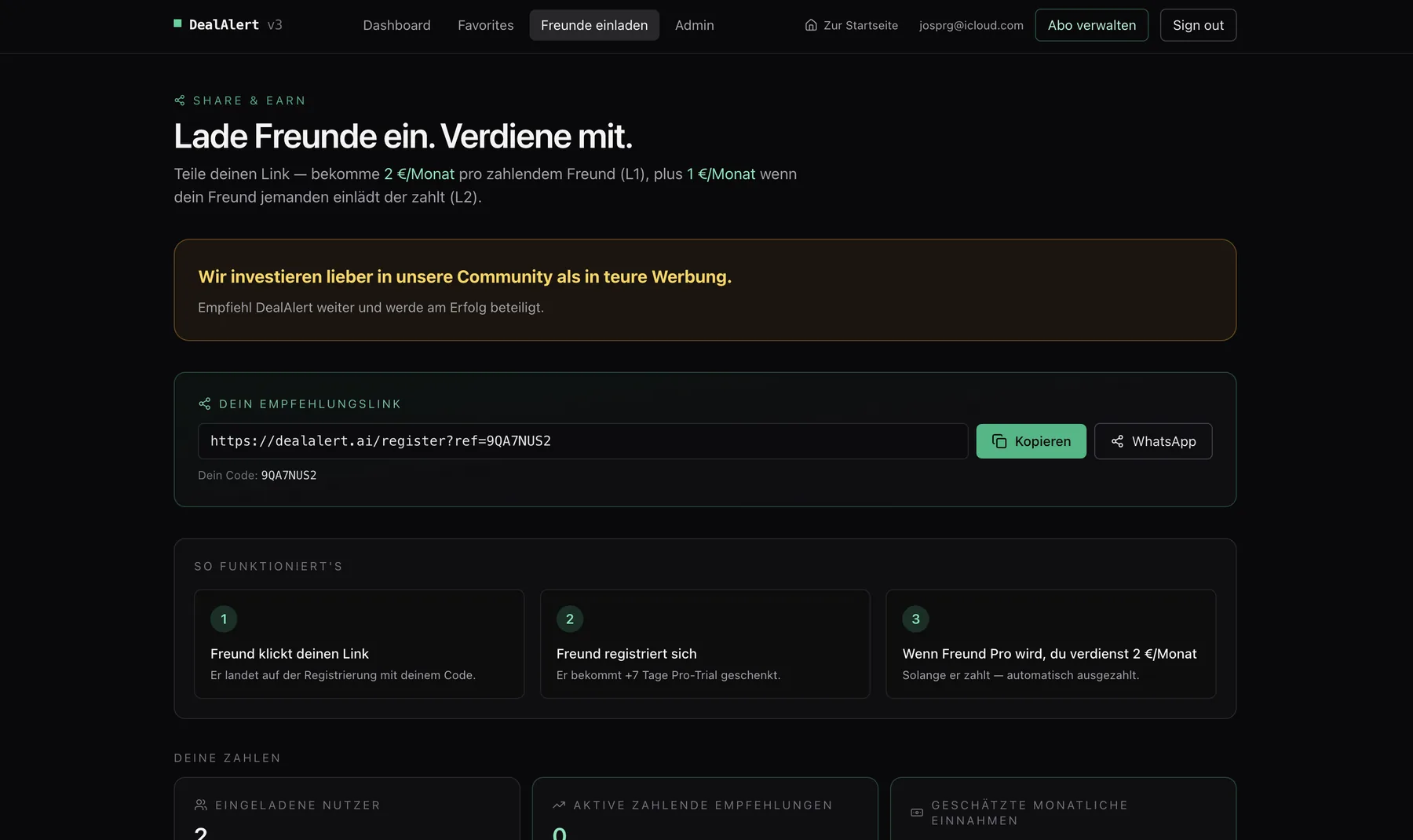The image size is (1413, 840).
Task: Click the users icon beside EINGELADENE NUTZER
Action: 201,805
